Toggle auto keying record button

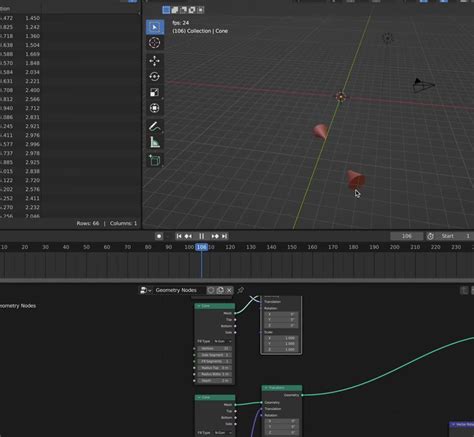pos(159,236)
